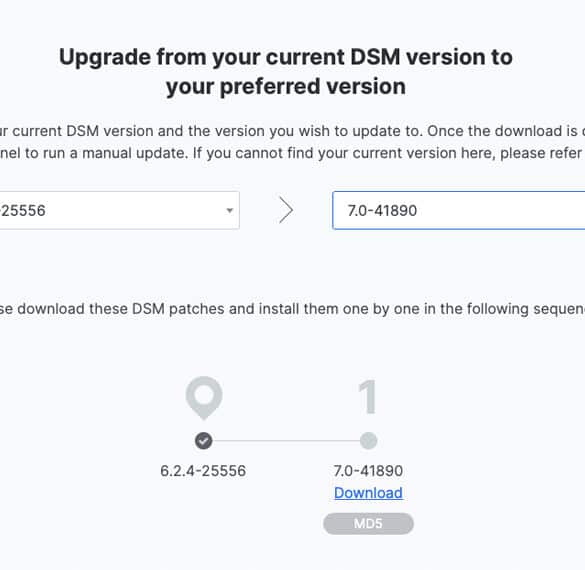Click the 6.2.4-25556 step label
The image size is (585, 570).
point(203,471)
